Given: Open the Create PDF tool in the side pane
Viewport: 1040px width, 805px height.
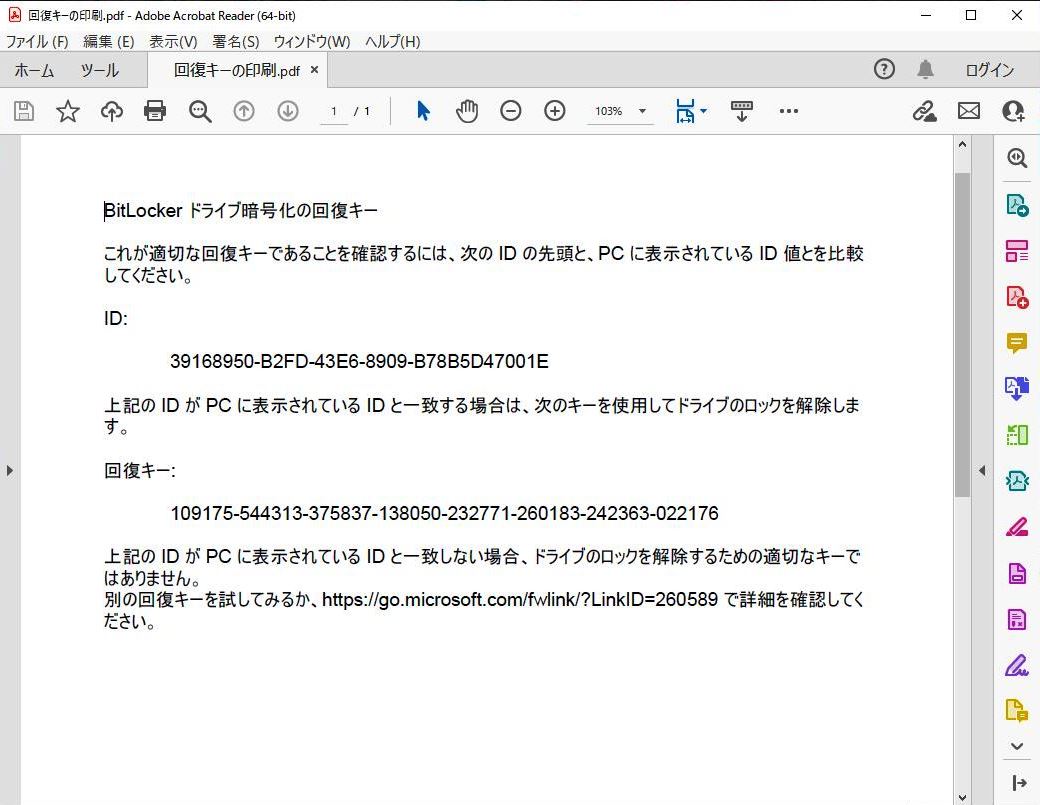Looking at the screenshot, I should 1017,296.
